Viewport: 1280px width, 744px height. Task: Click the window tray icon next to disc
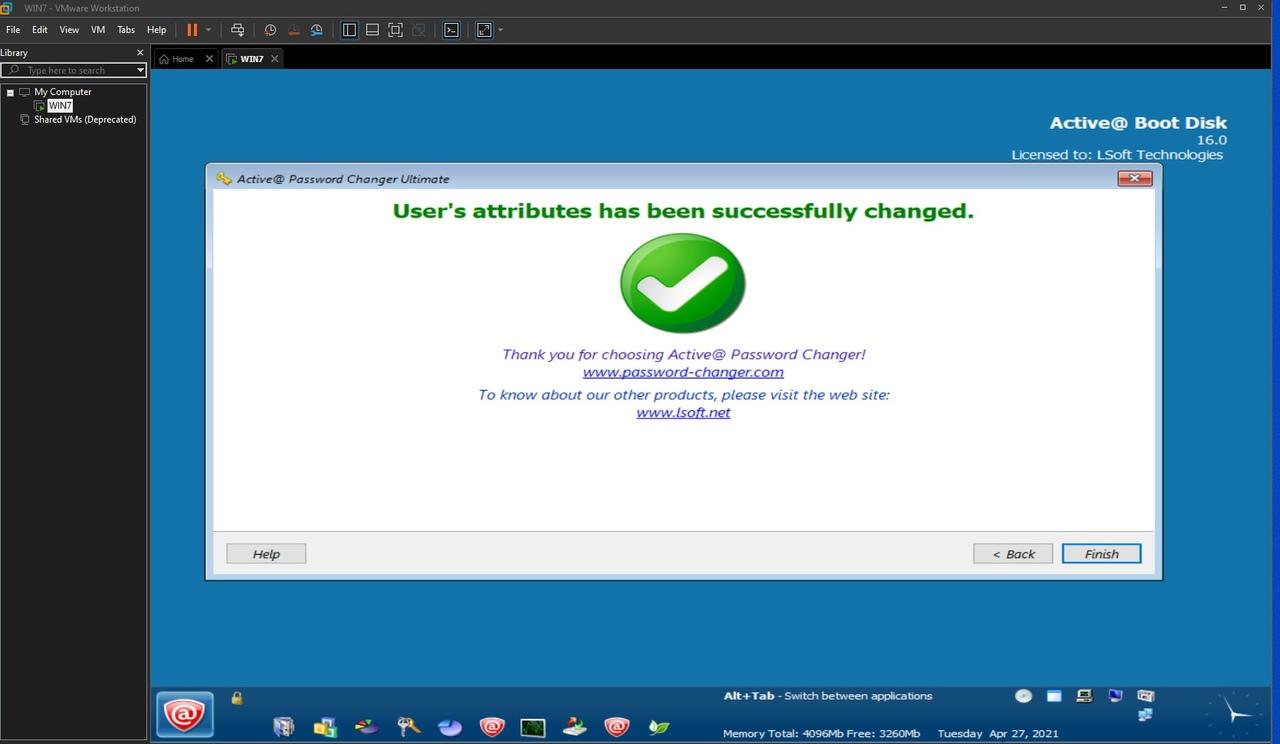[x=1054, y=696]
